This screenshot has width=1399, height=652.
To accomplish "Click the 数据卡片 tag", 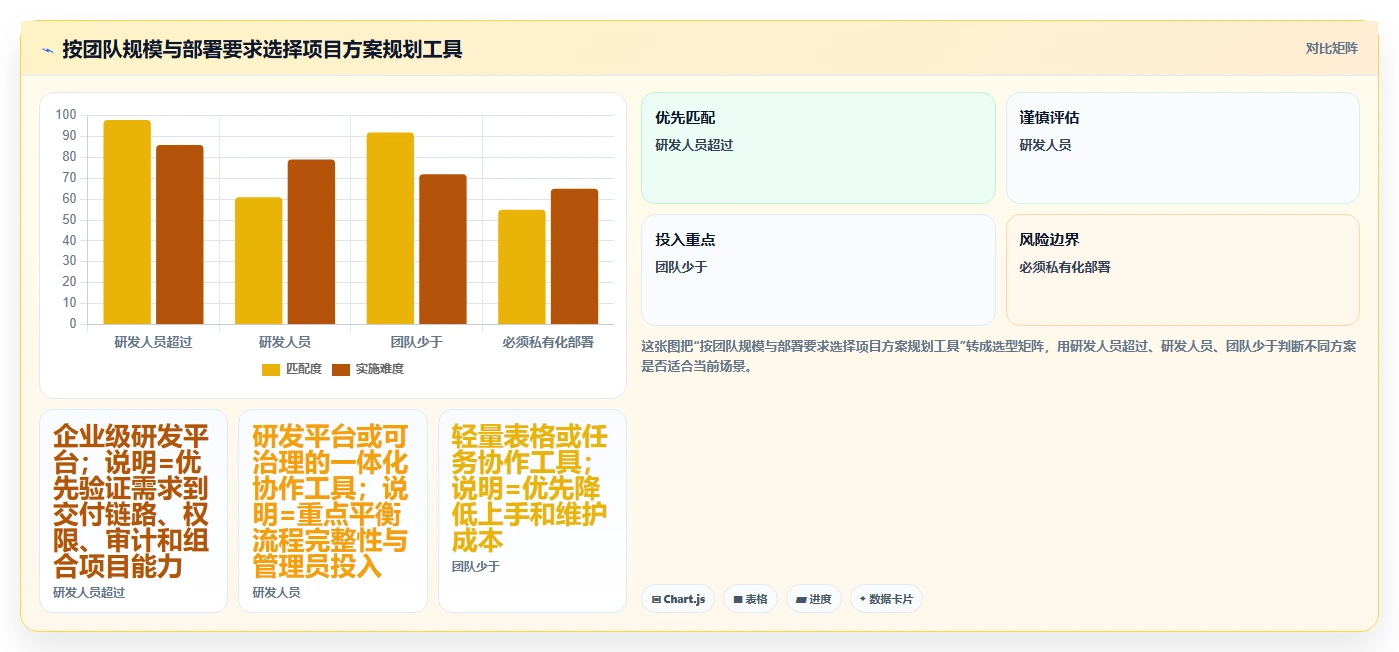I will (x=886, y=599).
